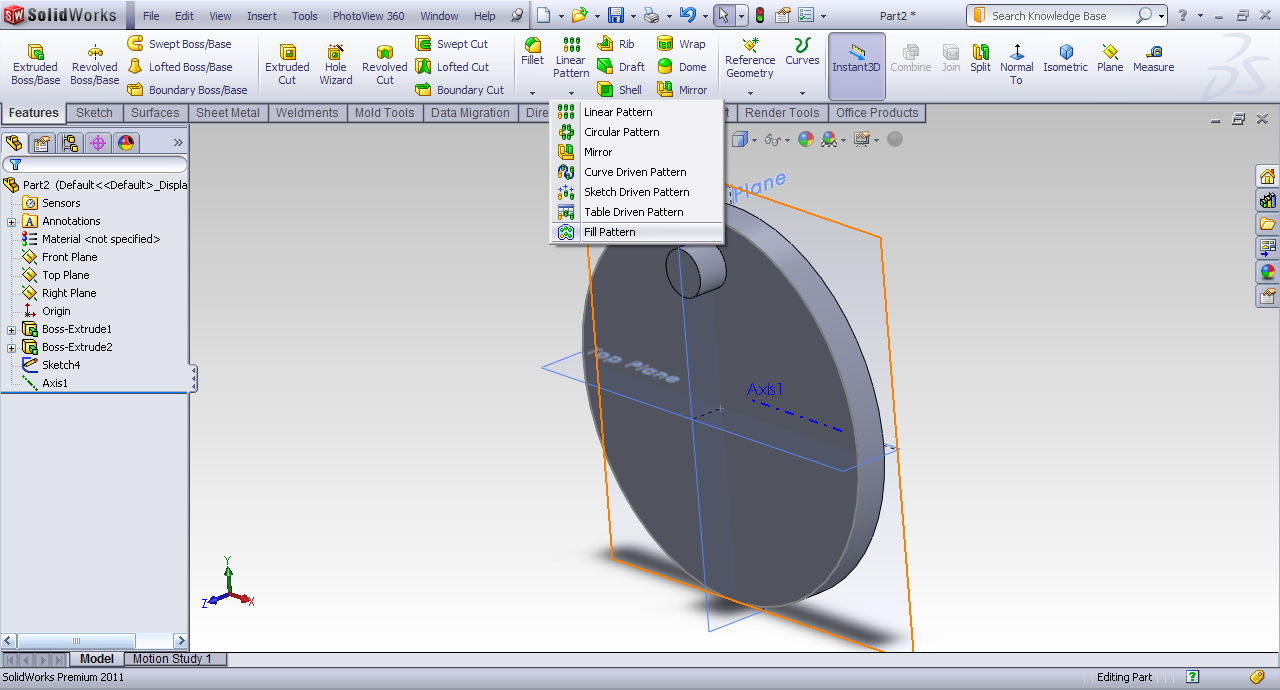This screenshot has height=690, width=1280.
Task: Choose Sketch Driven Pattern menu item
Action: coord(638,192)
